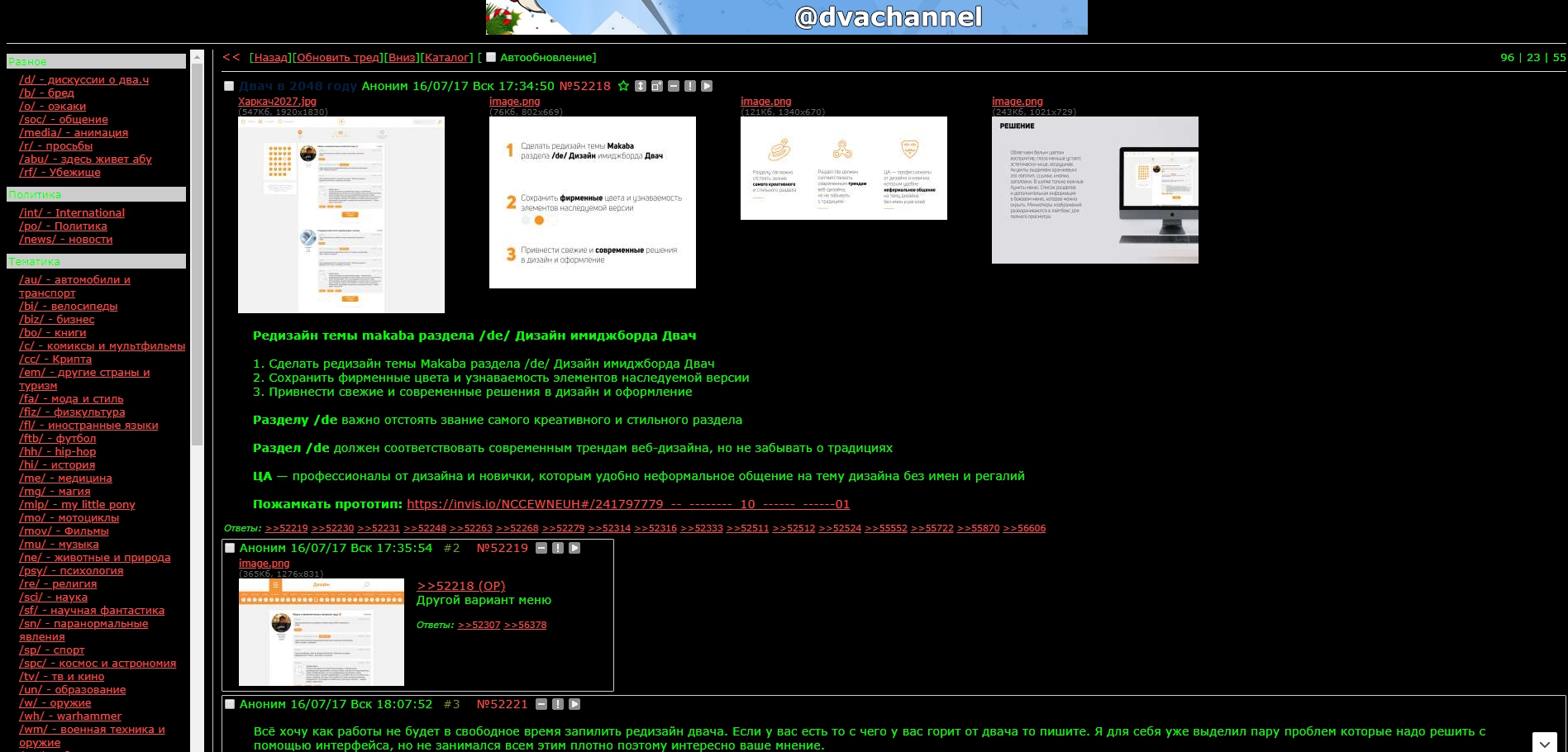Enlarge the three orange icons thumbnail
The image size is (1568, 752).
[844, 168]
